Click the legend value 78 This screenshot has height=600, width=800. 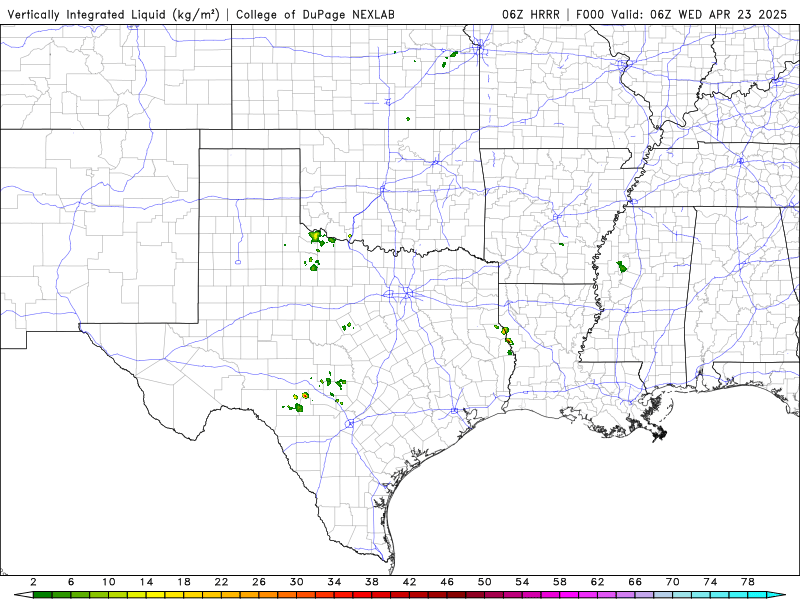(748, 582)
